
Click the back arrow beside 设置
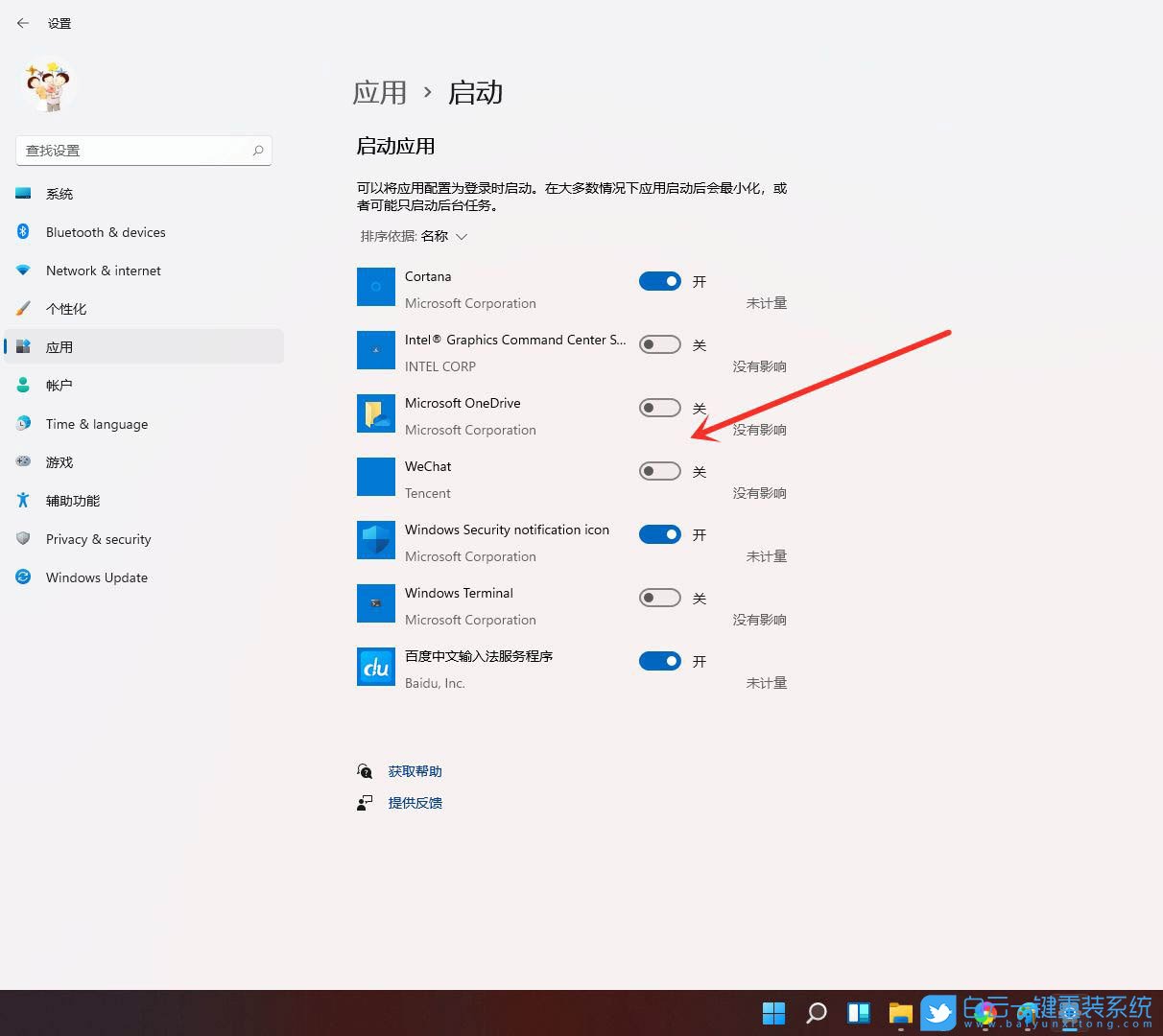(22, 23)
